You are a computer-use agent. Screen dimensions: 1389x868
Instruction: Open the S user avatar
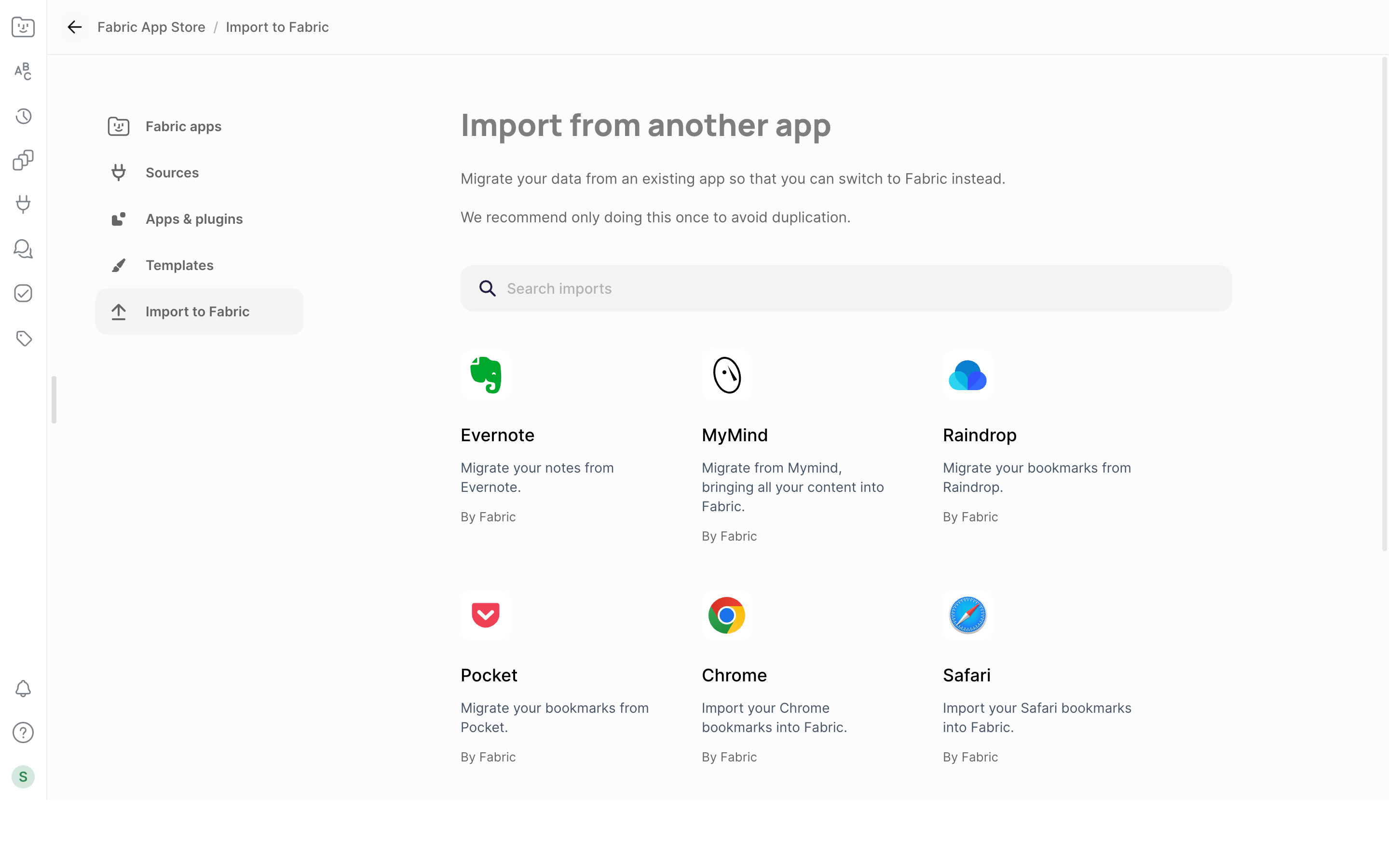click(x=23, y=777)
